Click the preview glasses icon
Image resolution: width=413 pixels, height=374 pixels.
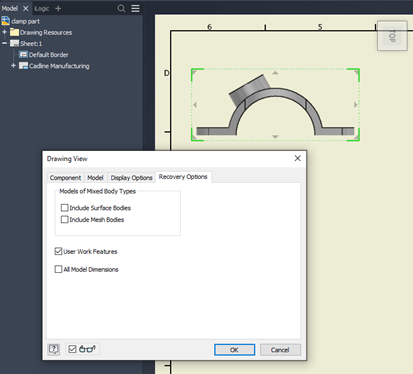coord(88,349)
